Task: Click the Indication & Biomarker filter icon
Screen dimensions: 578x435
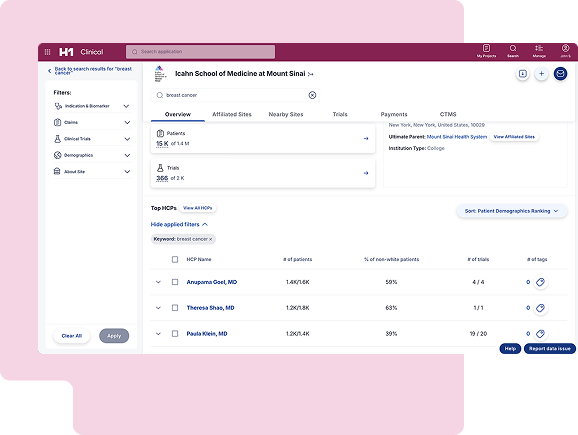Action: coord(58,106)
